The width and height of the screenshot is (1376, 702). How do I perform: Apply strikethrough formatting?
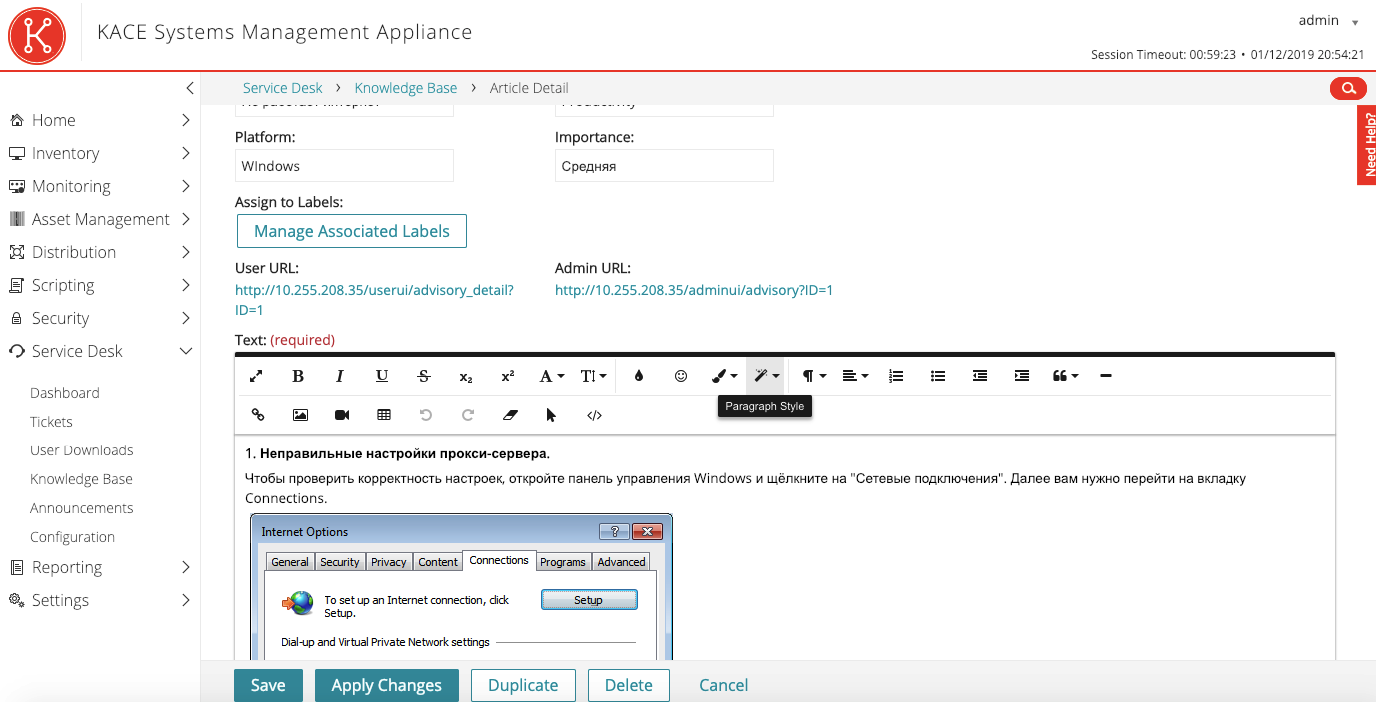424,376
